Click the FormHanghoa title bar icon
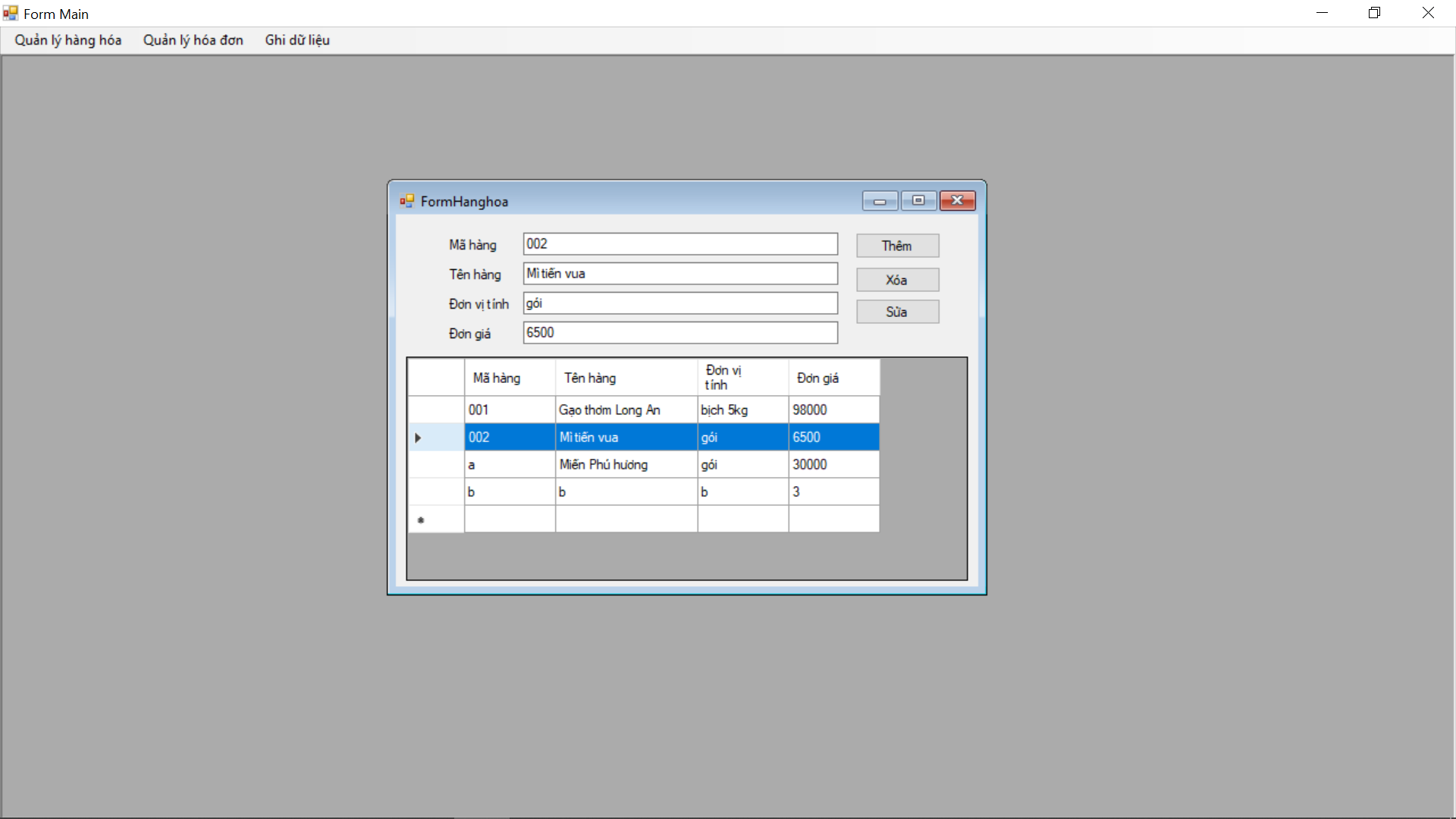Screen dimensions: 1456x819 point(407,201)
